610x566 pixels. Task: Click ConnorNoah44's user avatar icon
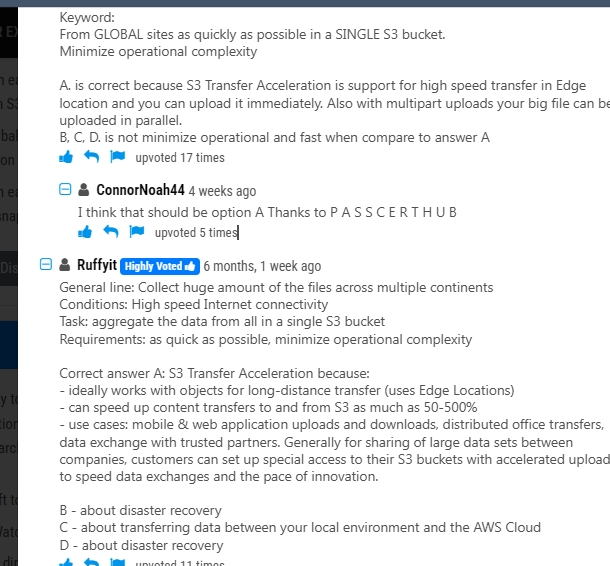click(x=83, y=190)
